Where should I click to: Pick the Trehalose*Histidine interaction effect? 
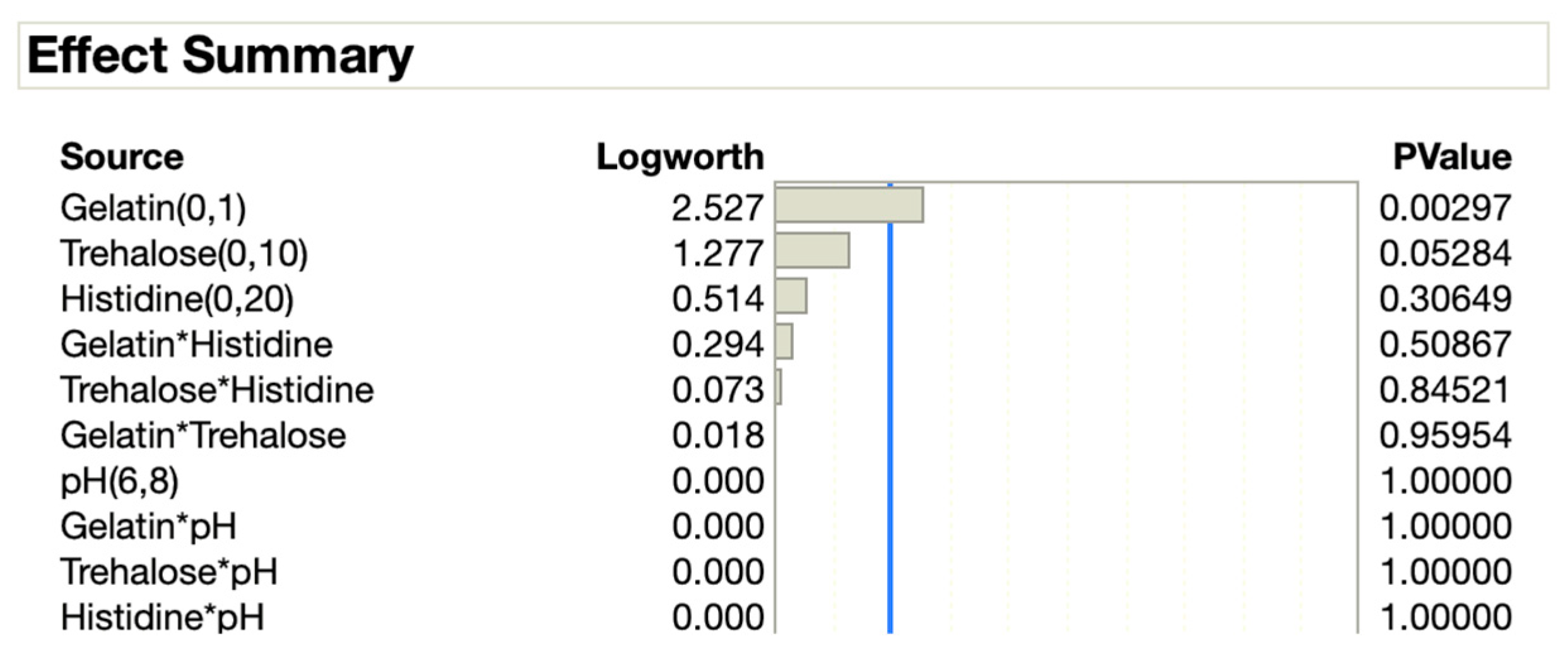217,390
